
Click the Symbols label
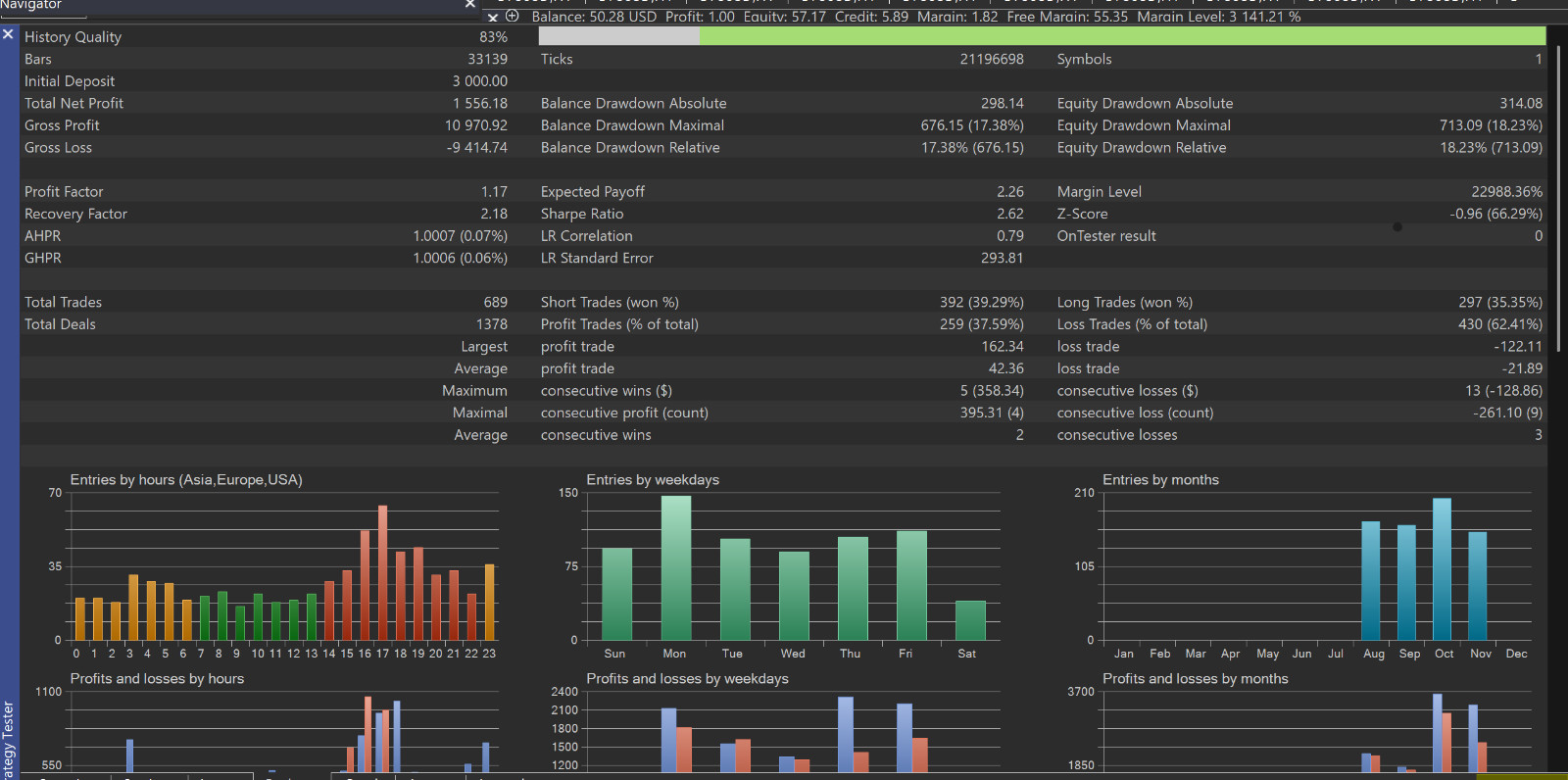(x=1084, y=59)
